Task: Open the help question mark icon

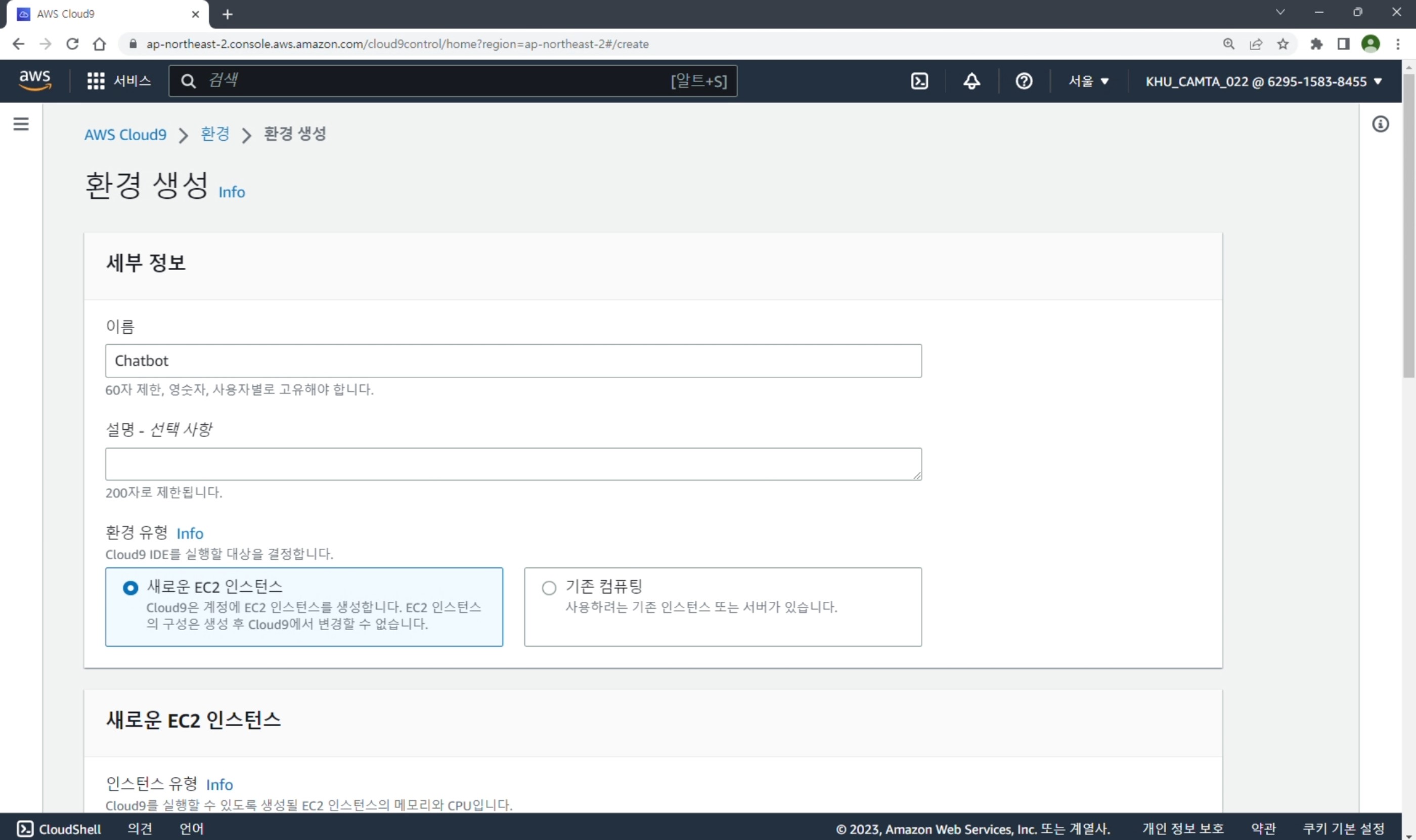Action: (x=1023, y=81)
